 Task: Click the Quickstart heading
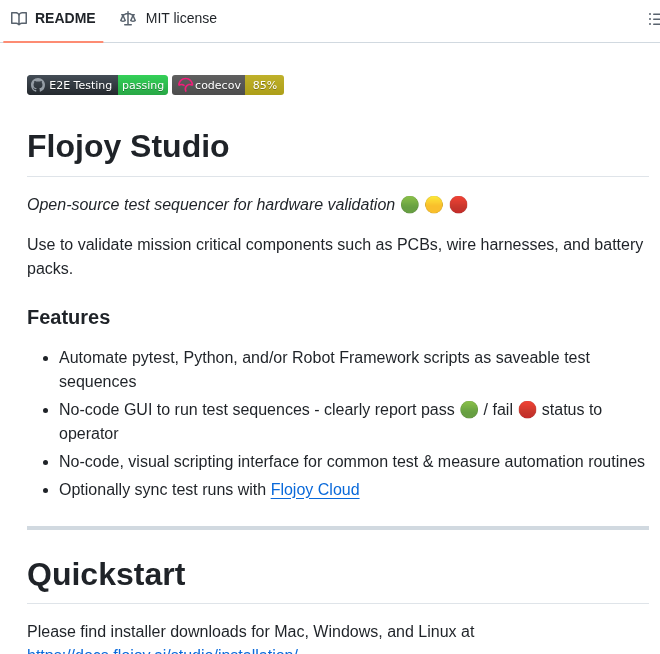point(106,574)
